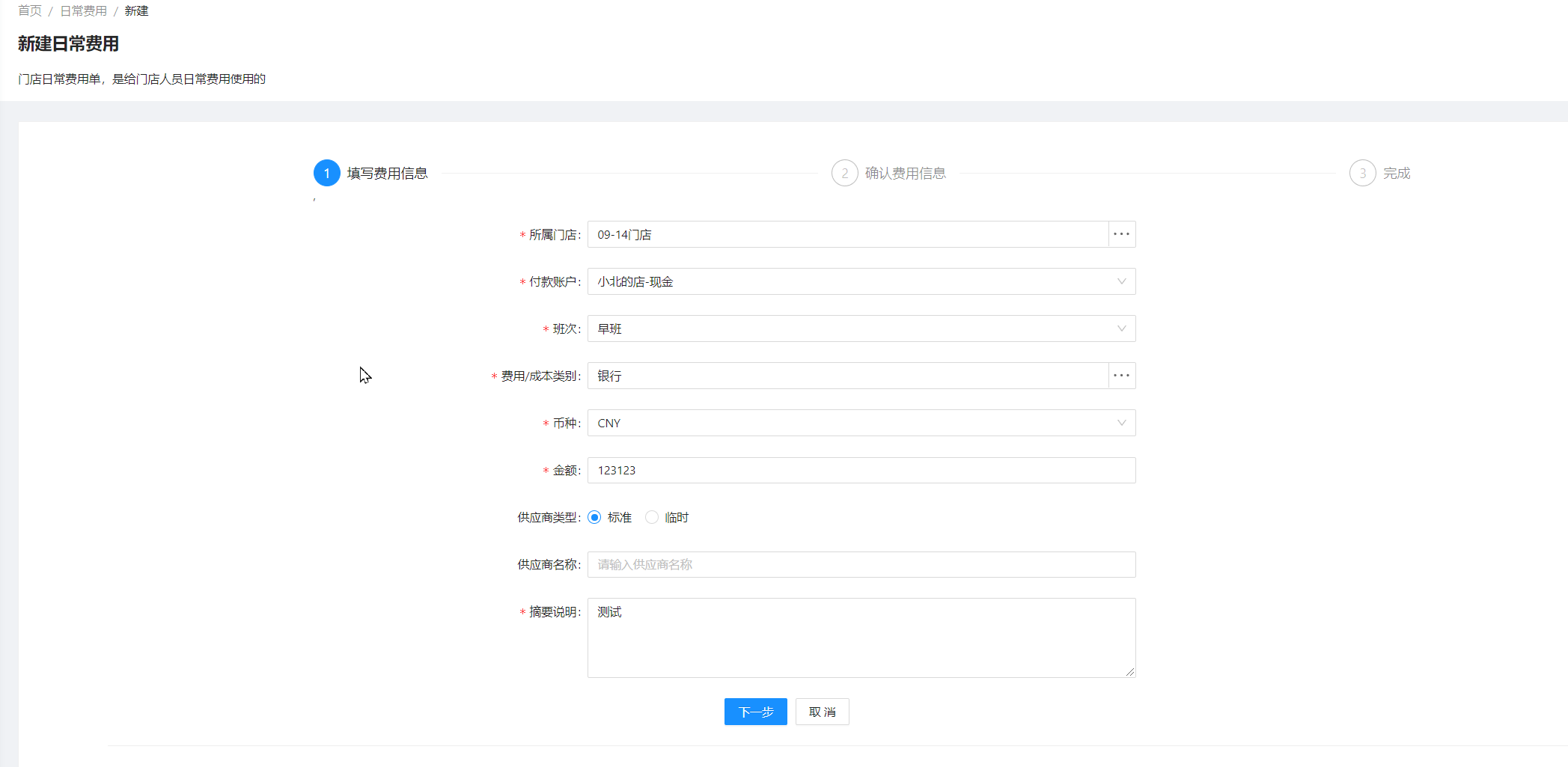The width and height of the screenshot is (1568, 767).
Task: Click the 新建 breadcrumb item
Action: tap(136, 10)
